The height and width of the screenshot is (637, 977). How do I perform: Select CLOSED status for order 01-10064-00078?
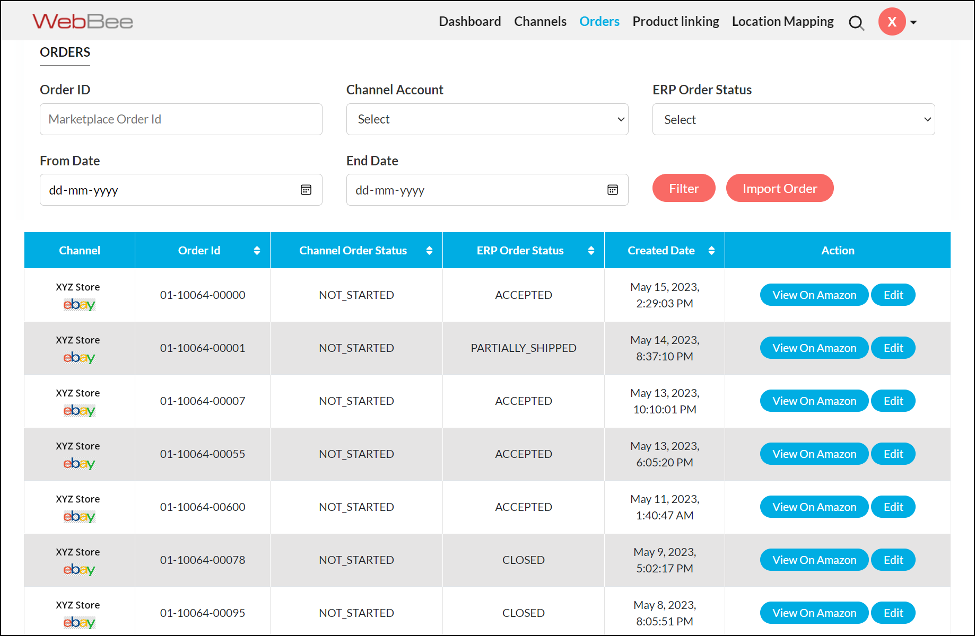523,560
